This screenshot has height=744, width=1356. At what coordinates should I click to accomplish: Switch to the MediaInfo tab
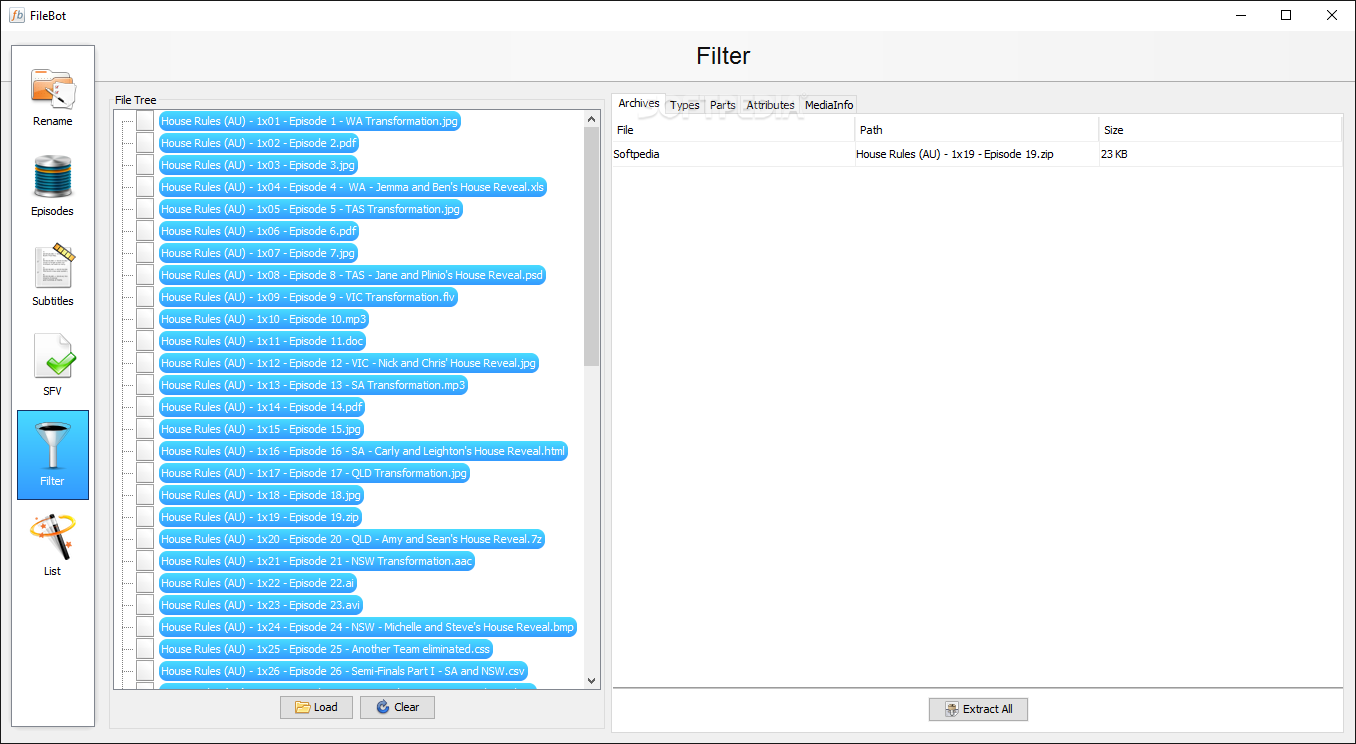pyautogui.click(x=829, y=105)
